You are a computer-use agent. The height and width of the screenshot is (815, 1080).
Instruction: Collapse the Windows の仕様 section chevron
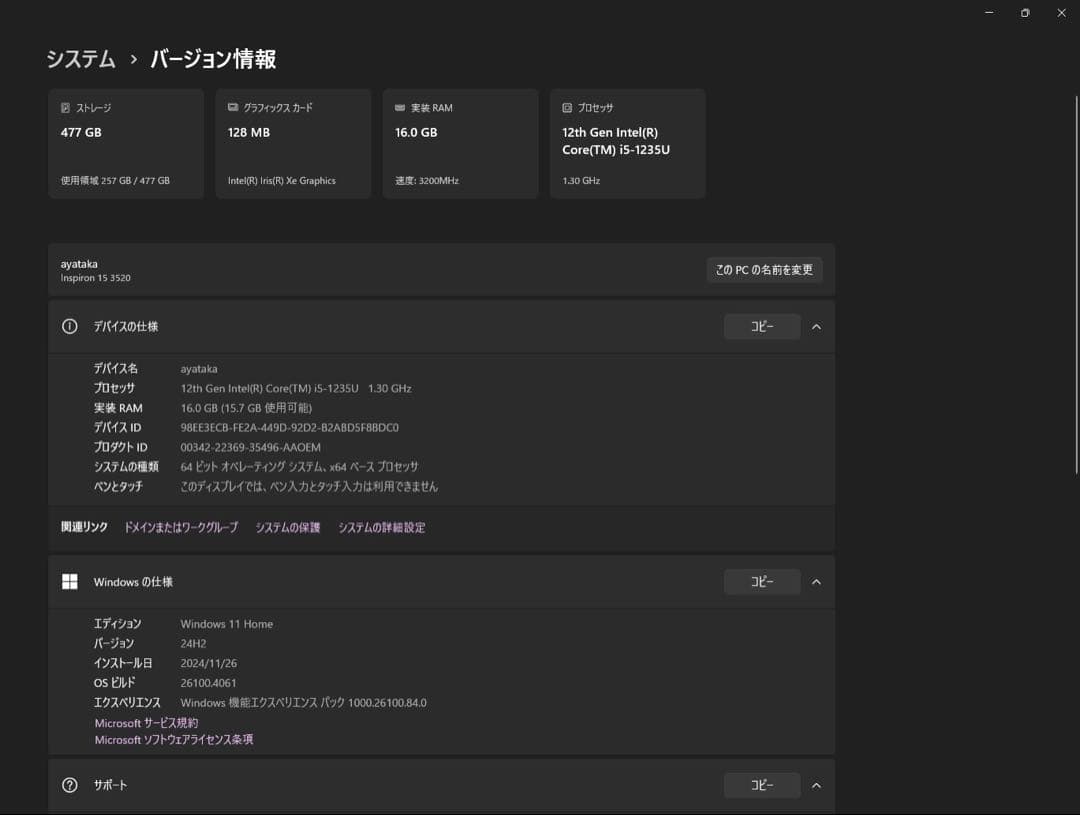click(816, 582)
